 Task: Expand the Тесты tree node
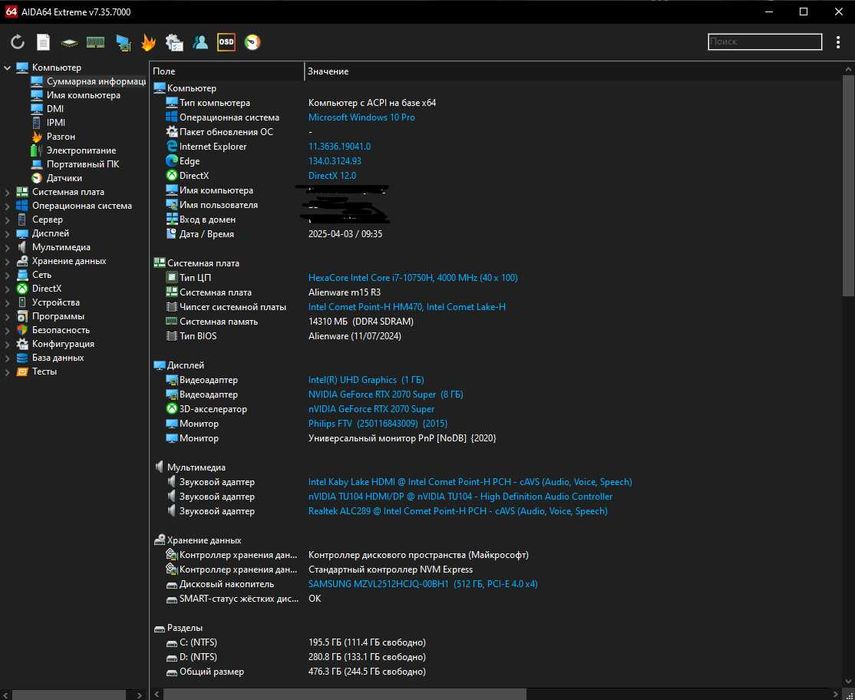(x=8, y=371)
